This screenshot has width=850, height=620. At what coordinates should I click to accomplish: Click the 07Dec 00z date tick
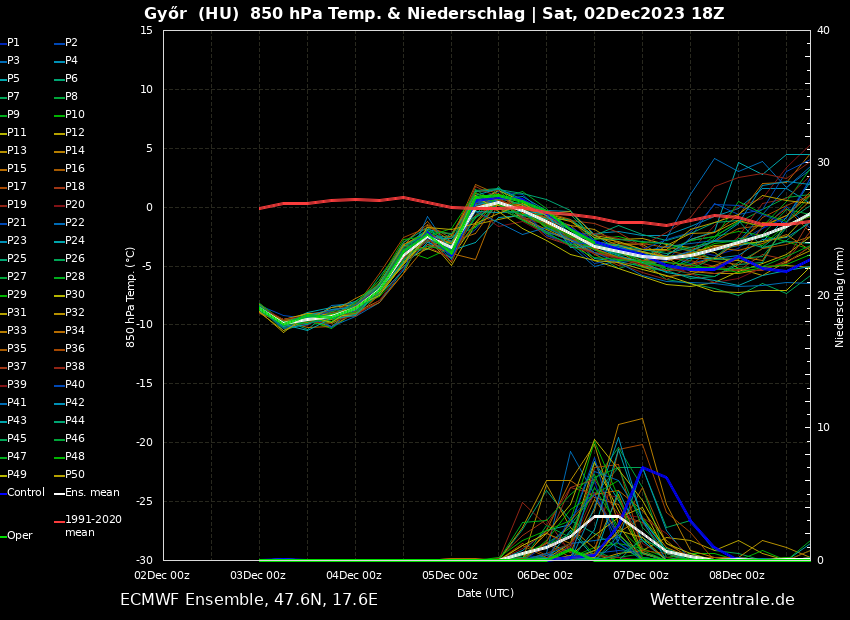click(641, 575)
